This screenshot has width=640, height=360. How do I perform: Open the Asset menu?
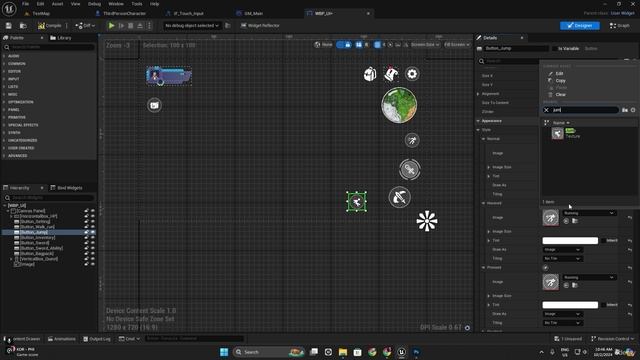click(x=58, y=4)
